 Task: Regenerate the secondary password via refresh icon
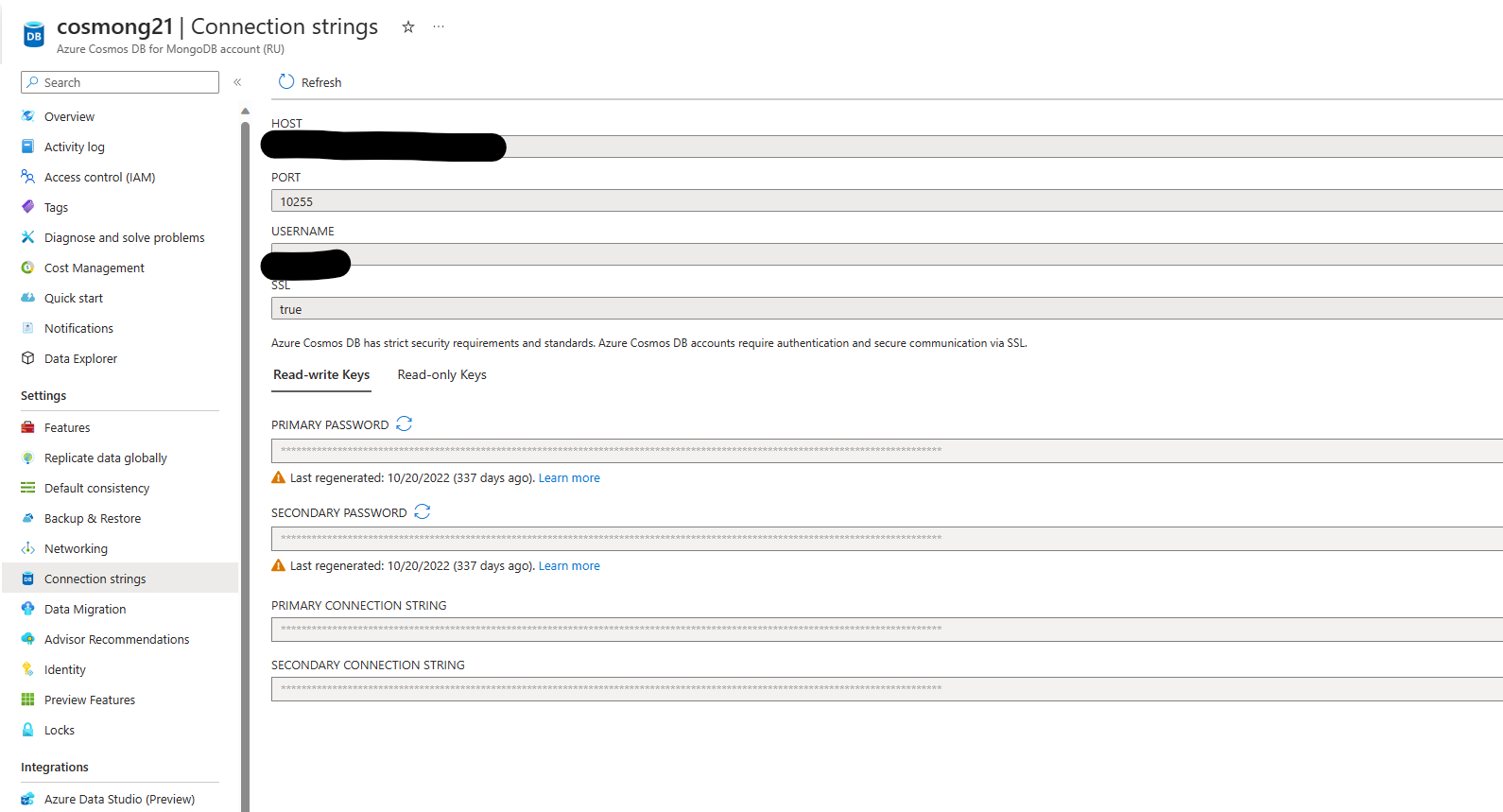(423, 511)
